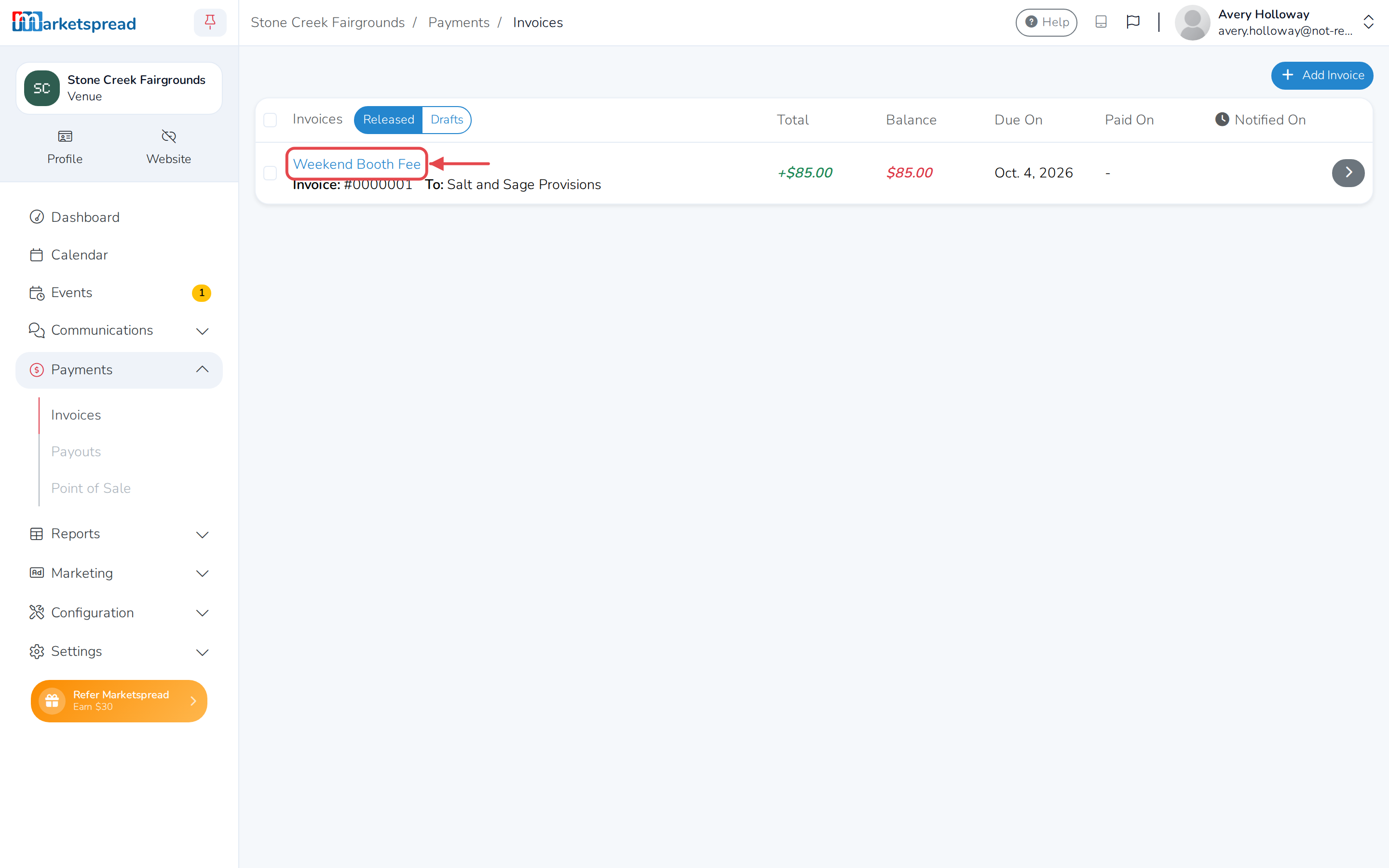Expand the Settings menu
Image resolution: width=1389 pixels, height=868 pixels.
pos(119,651)
